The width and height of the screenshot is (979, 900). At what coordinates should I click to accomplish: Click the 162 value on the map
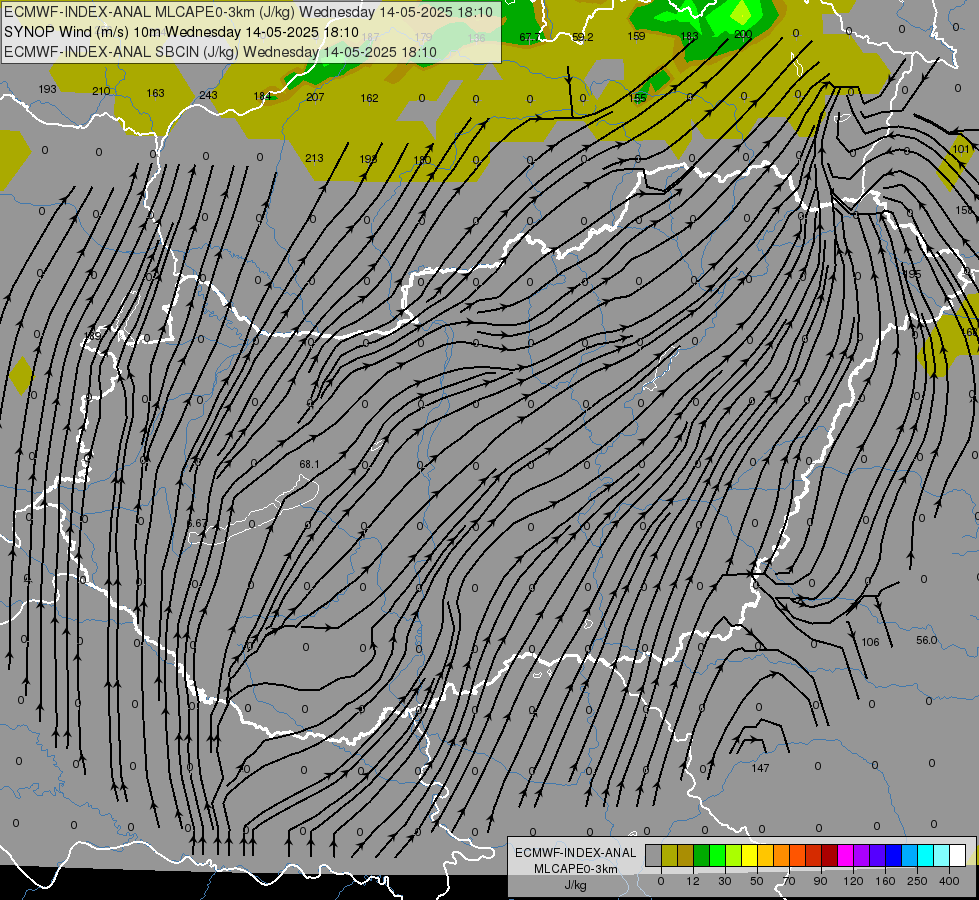(370, 98)
